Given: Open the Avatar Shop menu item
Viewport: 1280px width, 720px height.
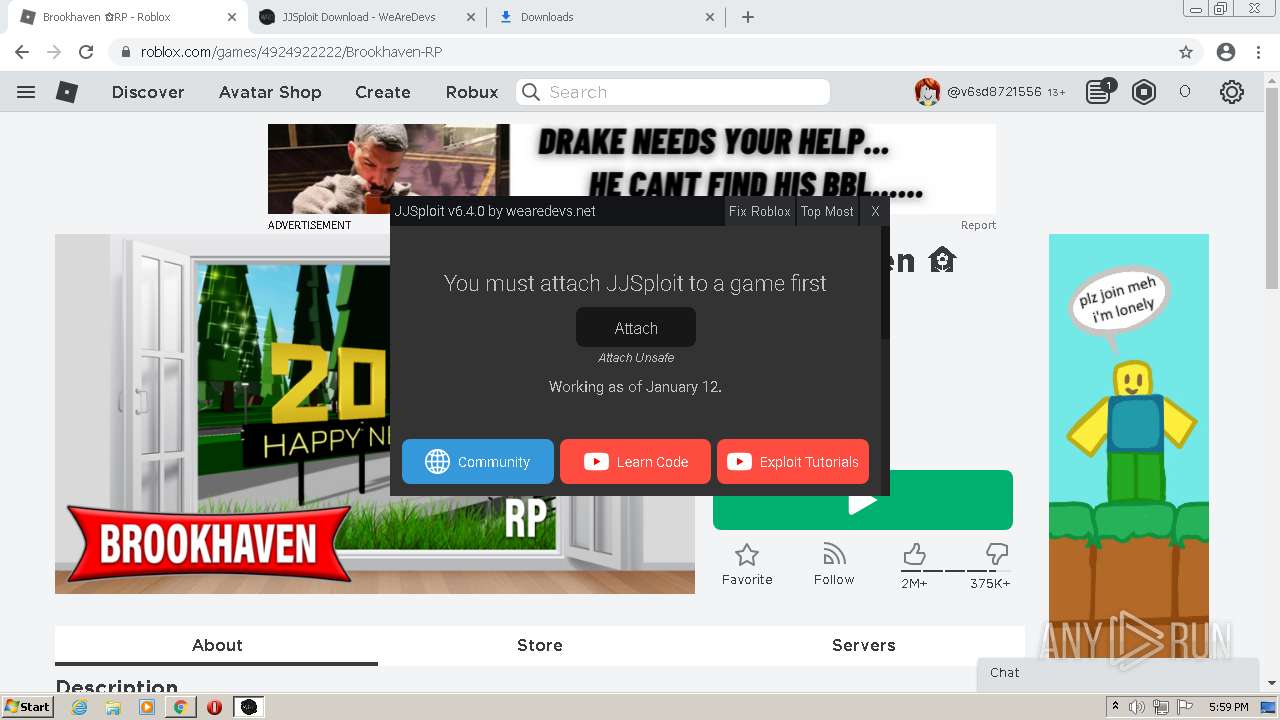Looking at the screenshot, I should tap(270, 92).
